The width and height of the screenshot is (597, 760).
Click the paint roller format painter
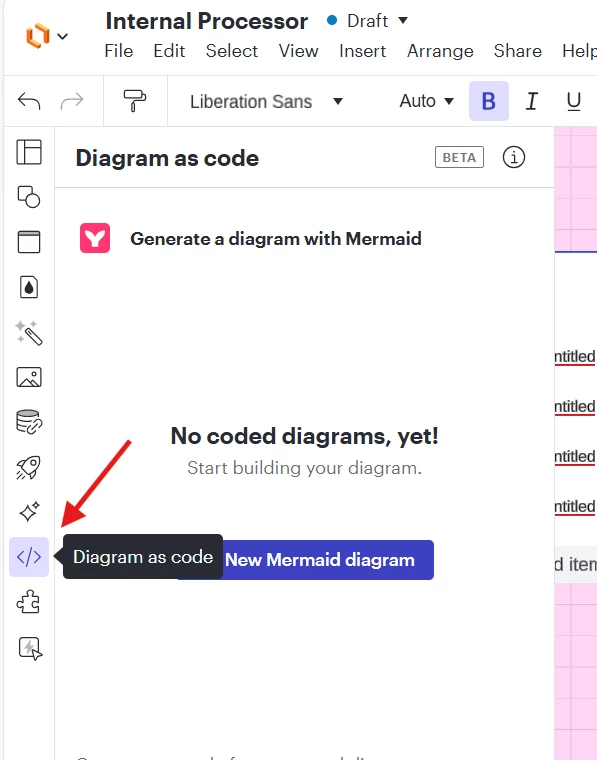click(x=135, y=101)
